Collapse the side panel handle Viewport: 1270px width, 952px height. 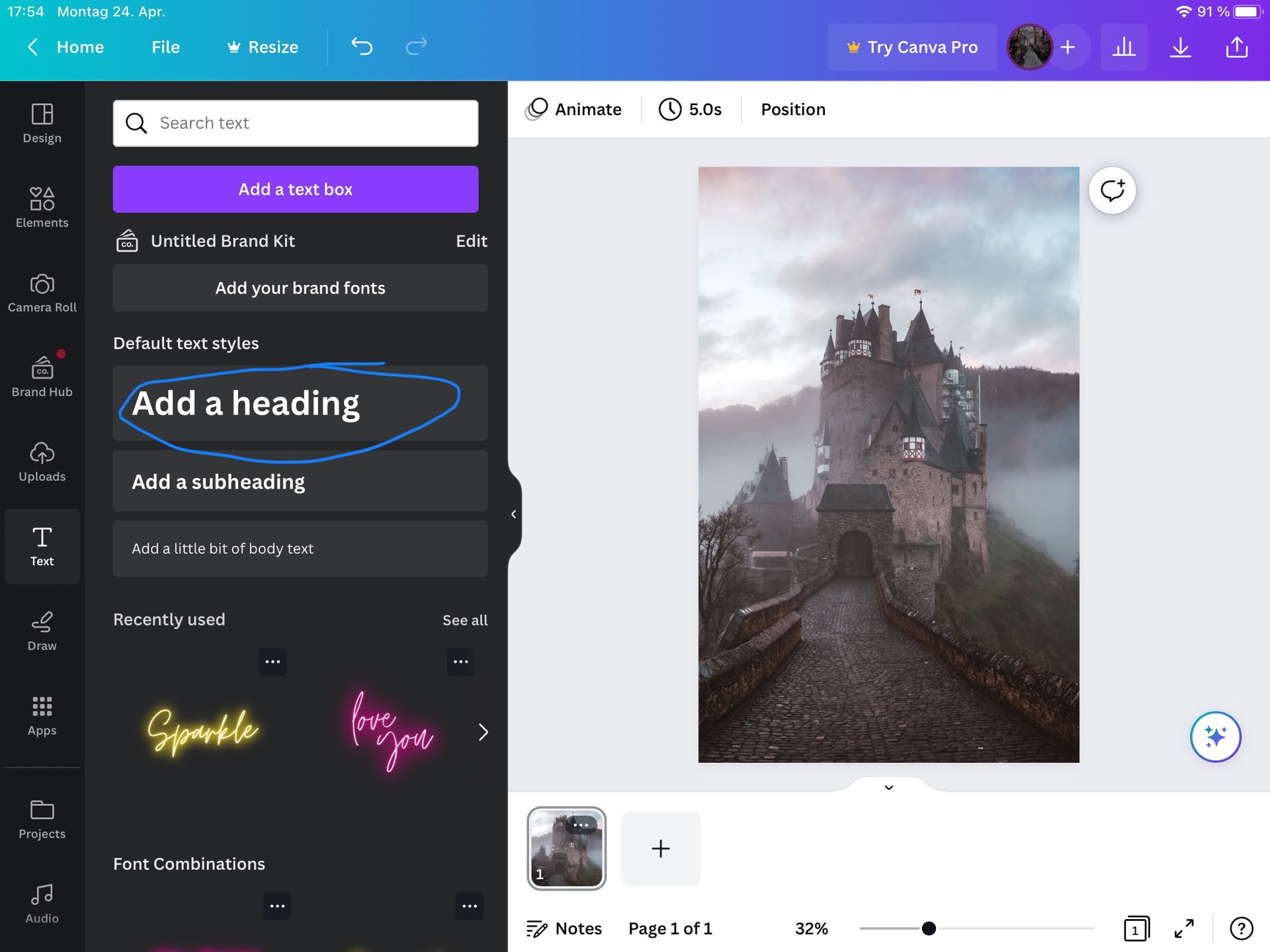514,514
